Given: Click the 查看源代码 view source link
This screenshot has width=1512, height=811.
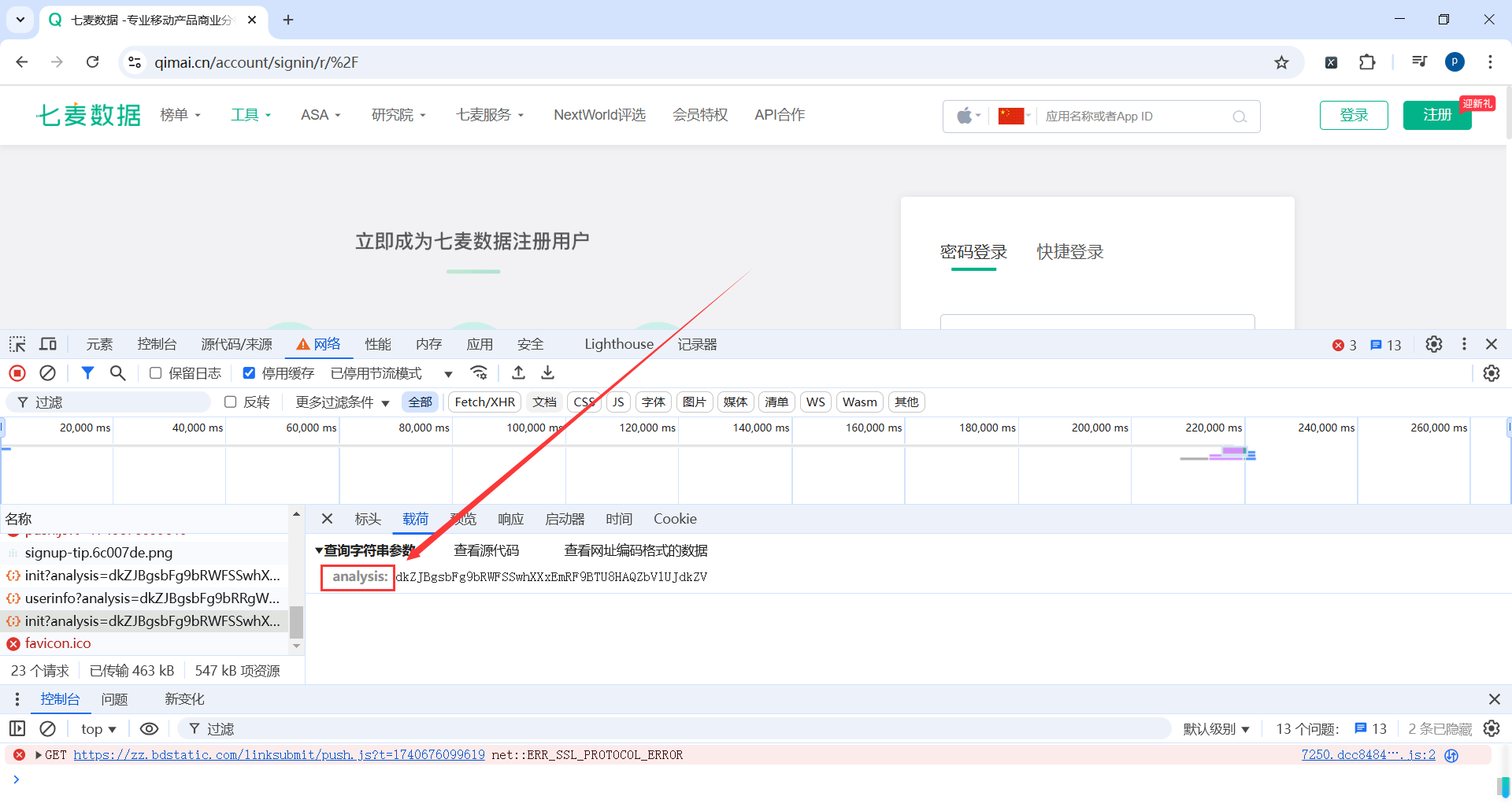Looking at the screenshot, I should coord(487,550).
